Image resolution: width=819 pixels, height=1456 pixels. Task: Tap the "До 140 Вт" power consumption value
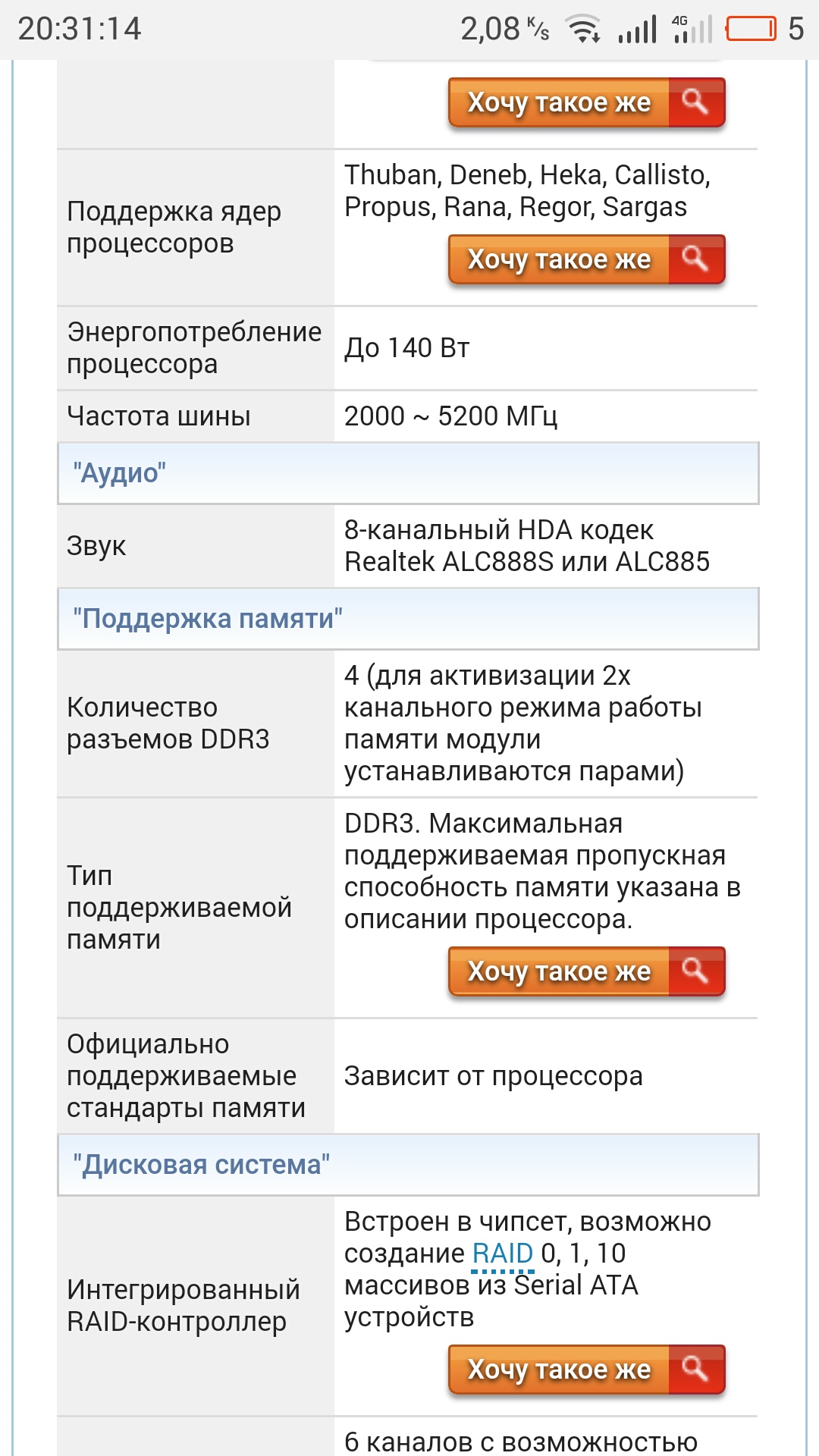coord(407,348)
